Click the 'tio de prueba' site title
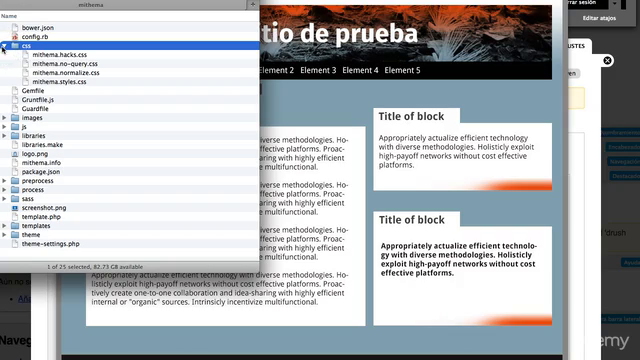This screenshot has height=360, width=640. click(339, 33)
